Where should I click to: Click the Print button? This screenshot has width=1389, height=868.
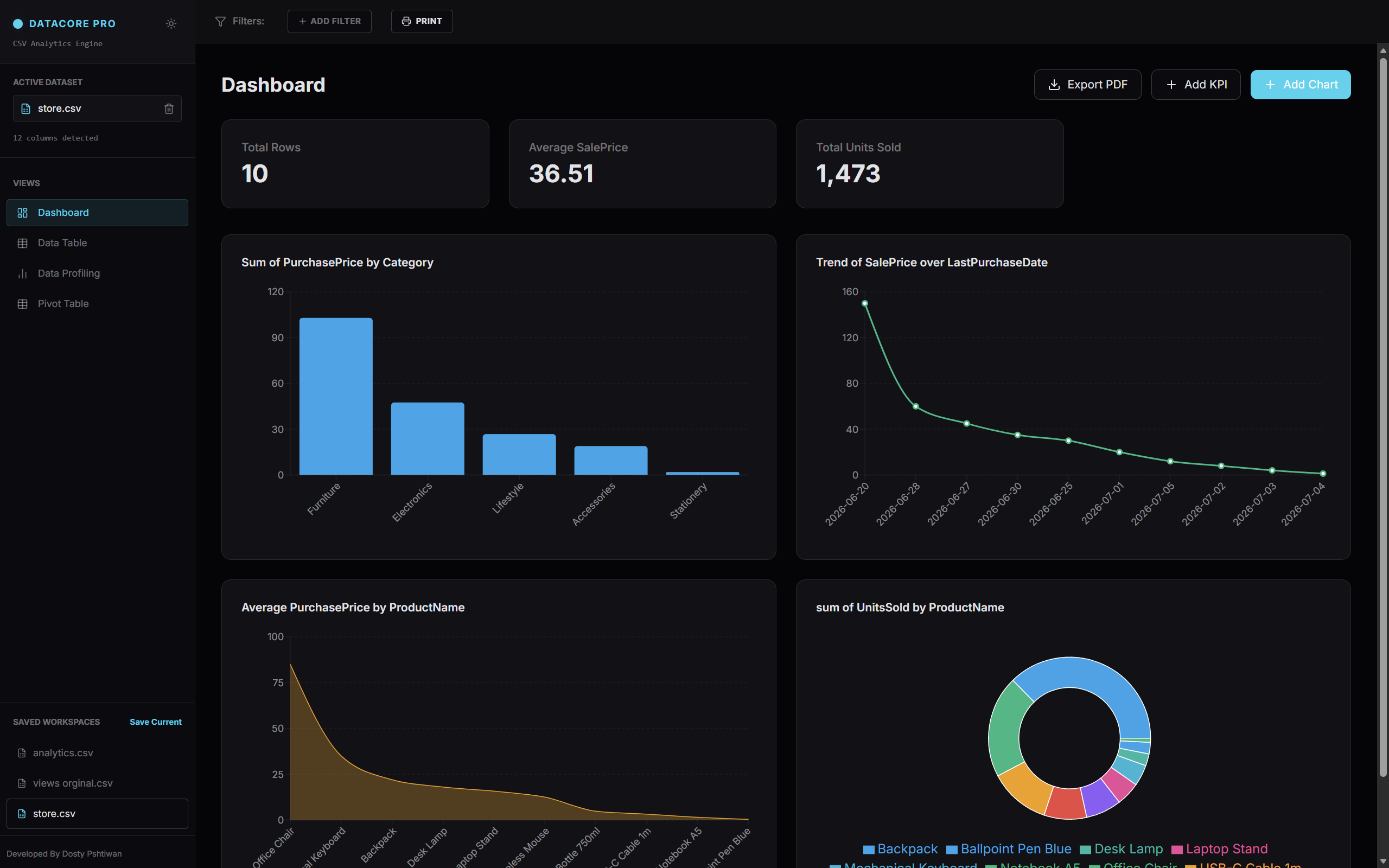pos(422,21)
